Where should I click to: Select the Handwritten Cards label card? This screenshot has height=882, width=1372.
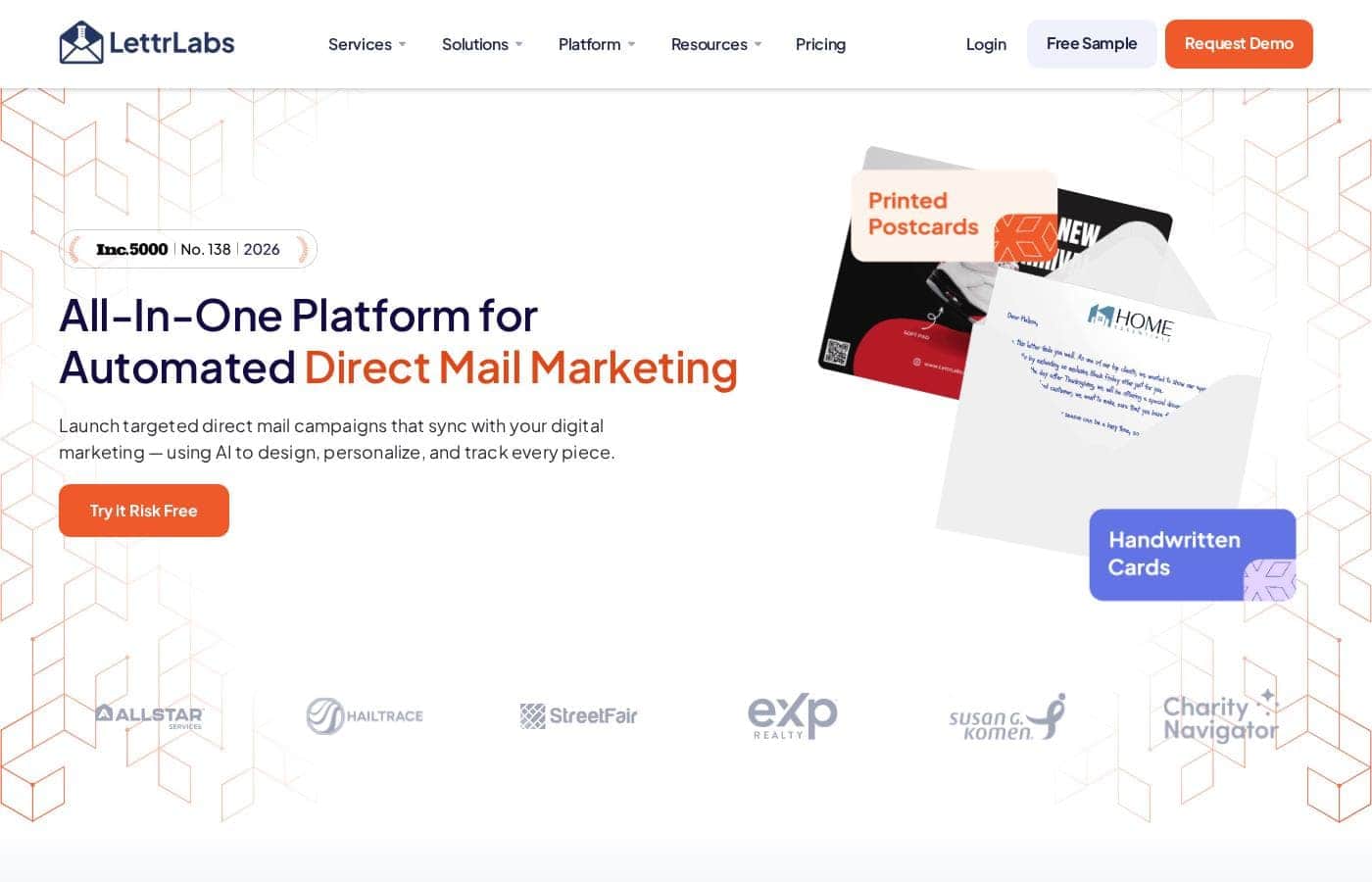[x=1193, y=555]
